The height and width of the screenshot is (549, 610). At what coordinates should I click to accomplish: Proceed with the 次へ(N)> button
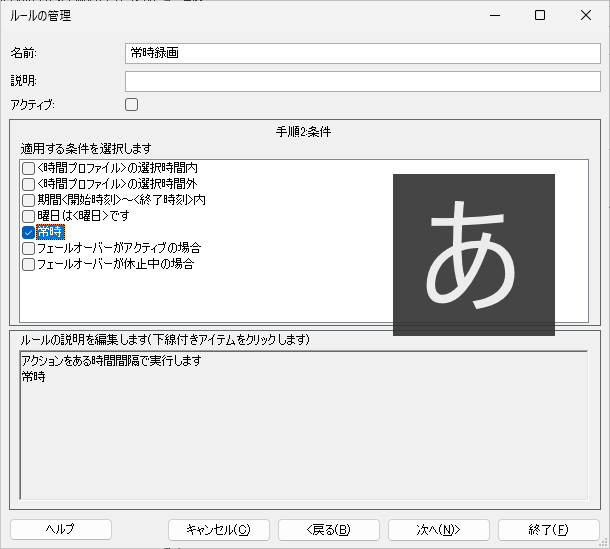pos(438,530)
